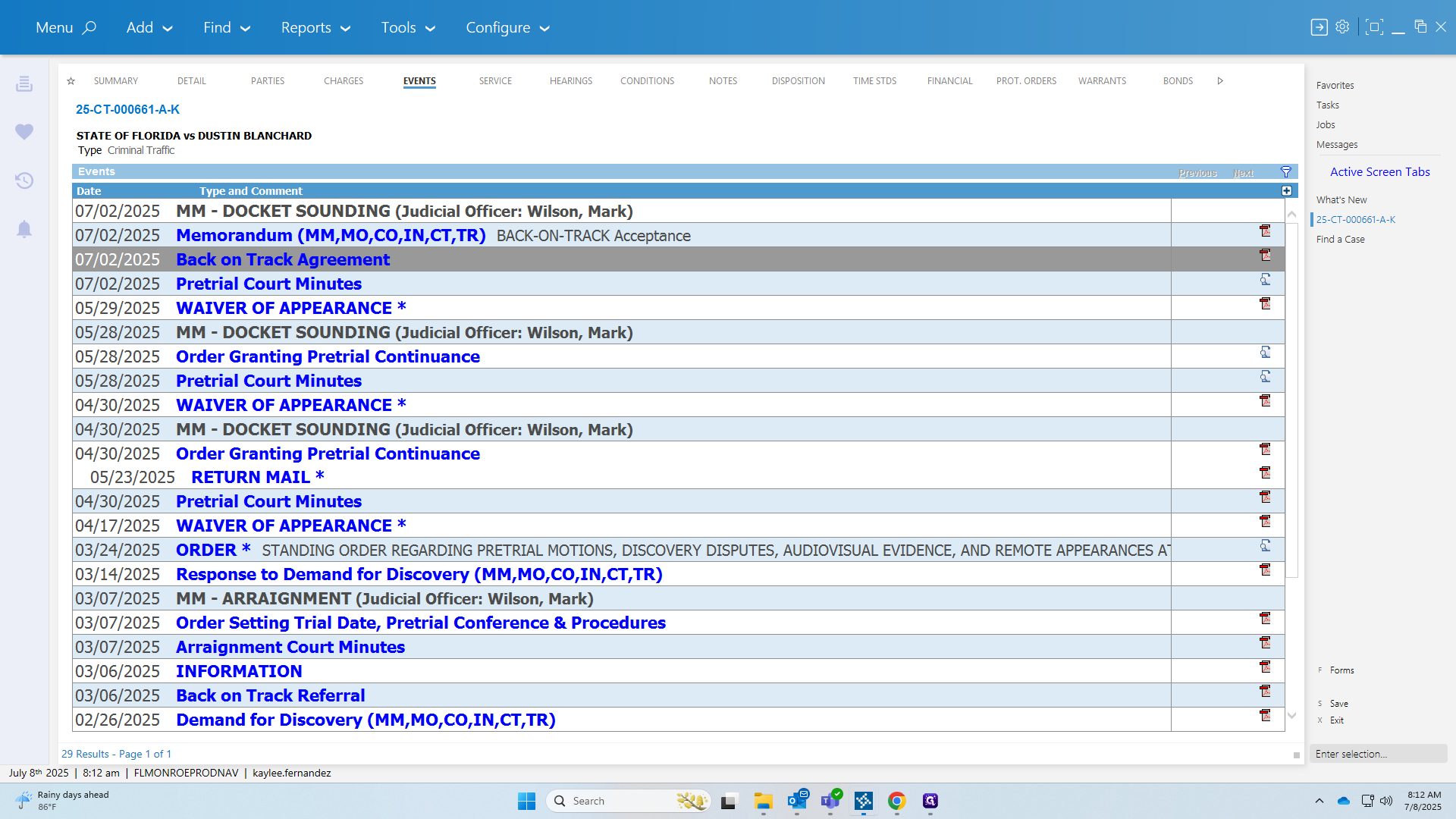Open Messages in right panel
This screenshot has width=1456, height=819.
pyautogui.click(x=1337, y=145)
